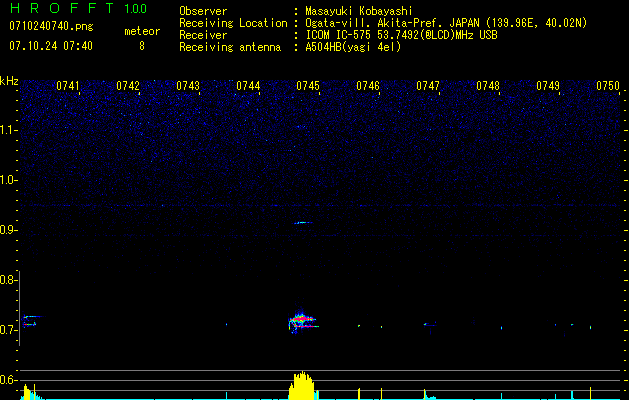Click the 0742 time marker
The image size is (629, 400).
128,86
